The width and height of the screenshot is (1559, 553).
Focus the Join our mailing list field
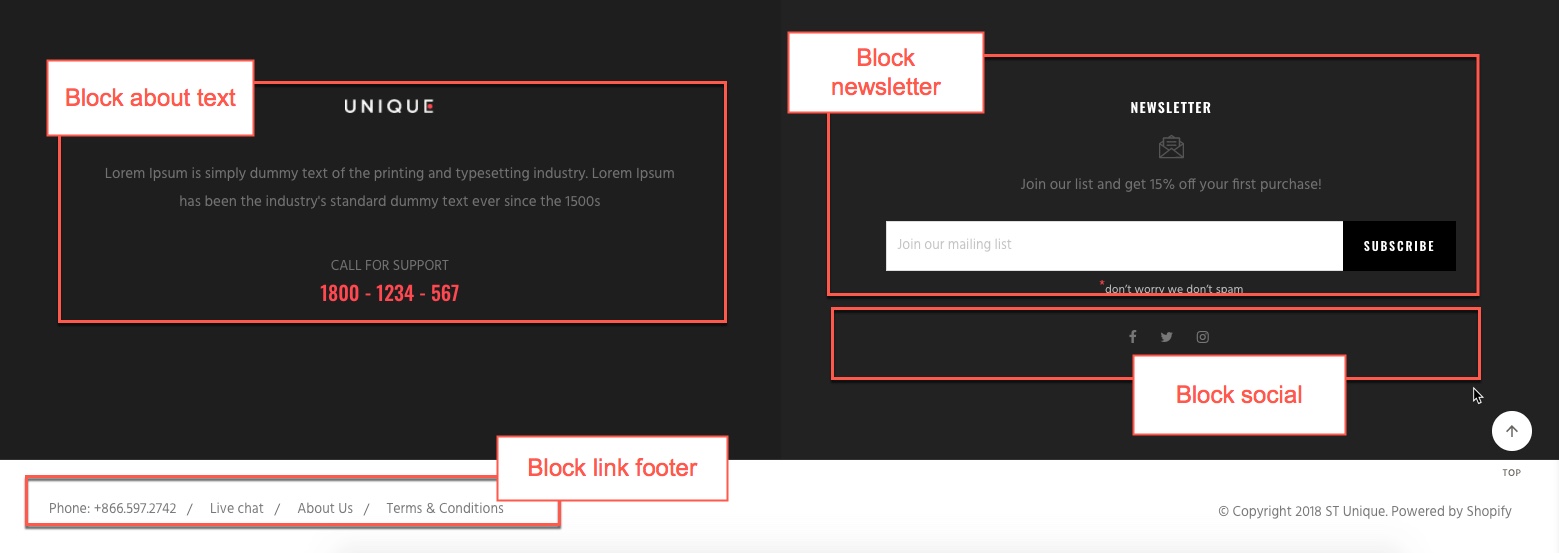[1114, 246]
